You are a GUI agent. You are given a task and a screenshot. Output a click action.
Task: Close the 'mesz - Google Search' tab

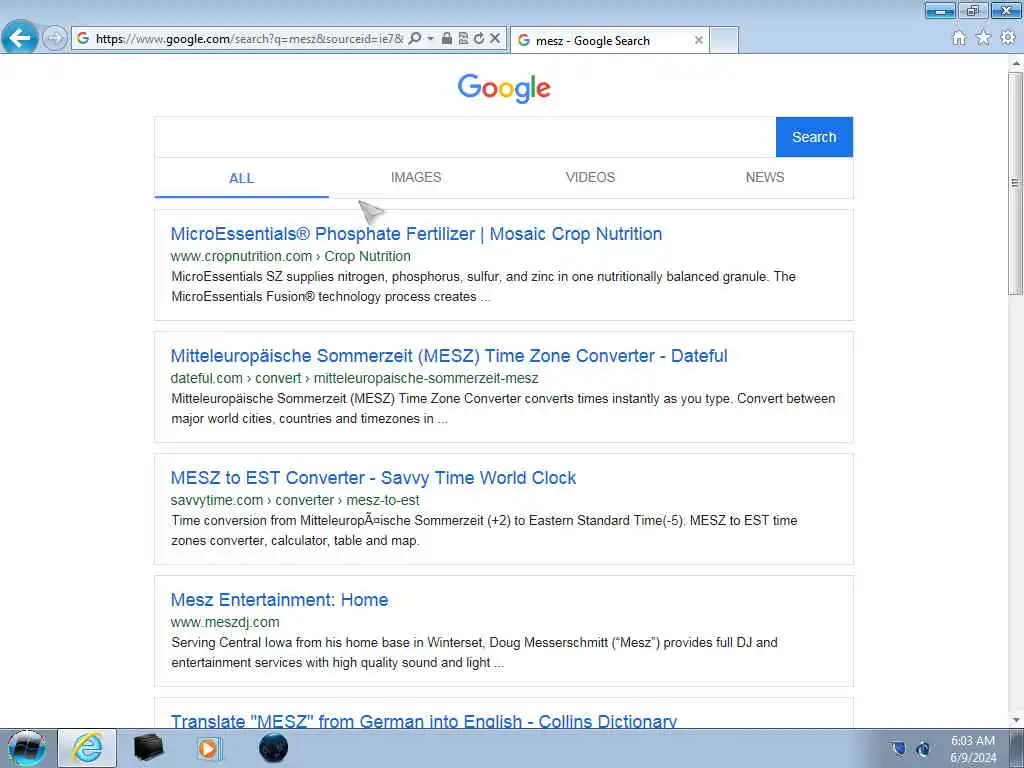[x=698, y=40]
